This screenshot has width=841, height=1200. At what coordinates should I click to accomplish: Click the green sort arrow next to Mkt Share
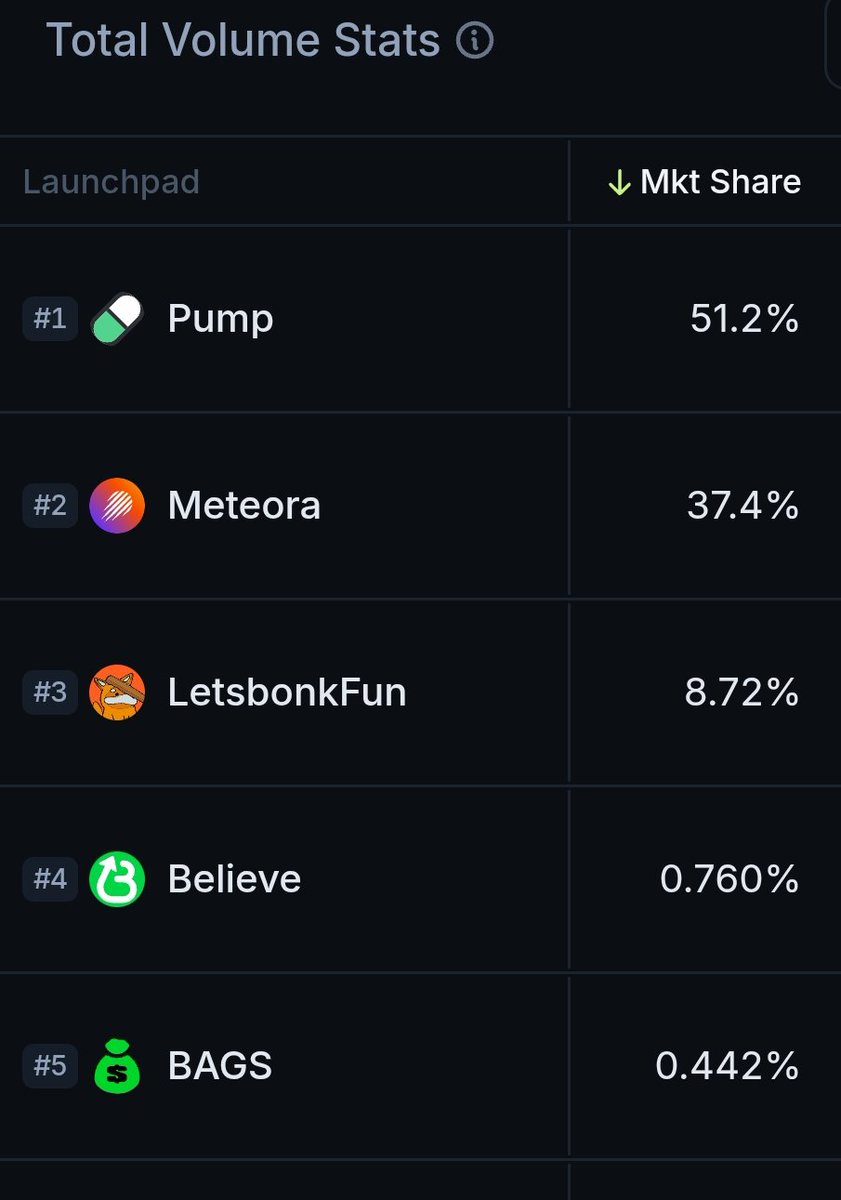pyautogui.click(x=619, y=182)
